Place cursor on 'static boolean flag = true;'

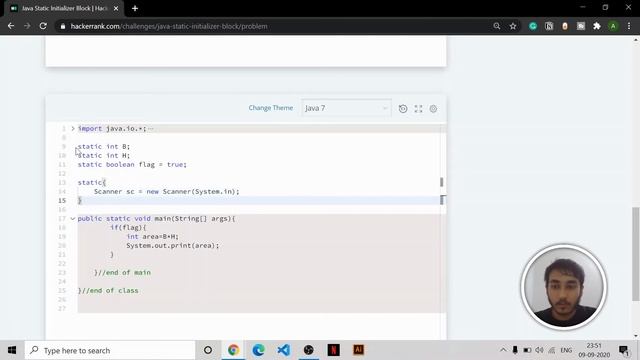(x=132, y=164)
